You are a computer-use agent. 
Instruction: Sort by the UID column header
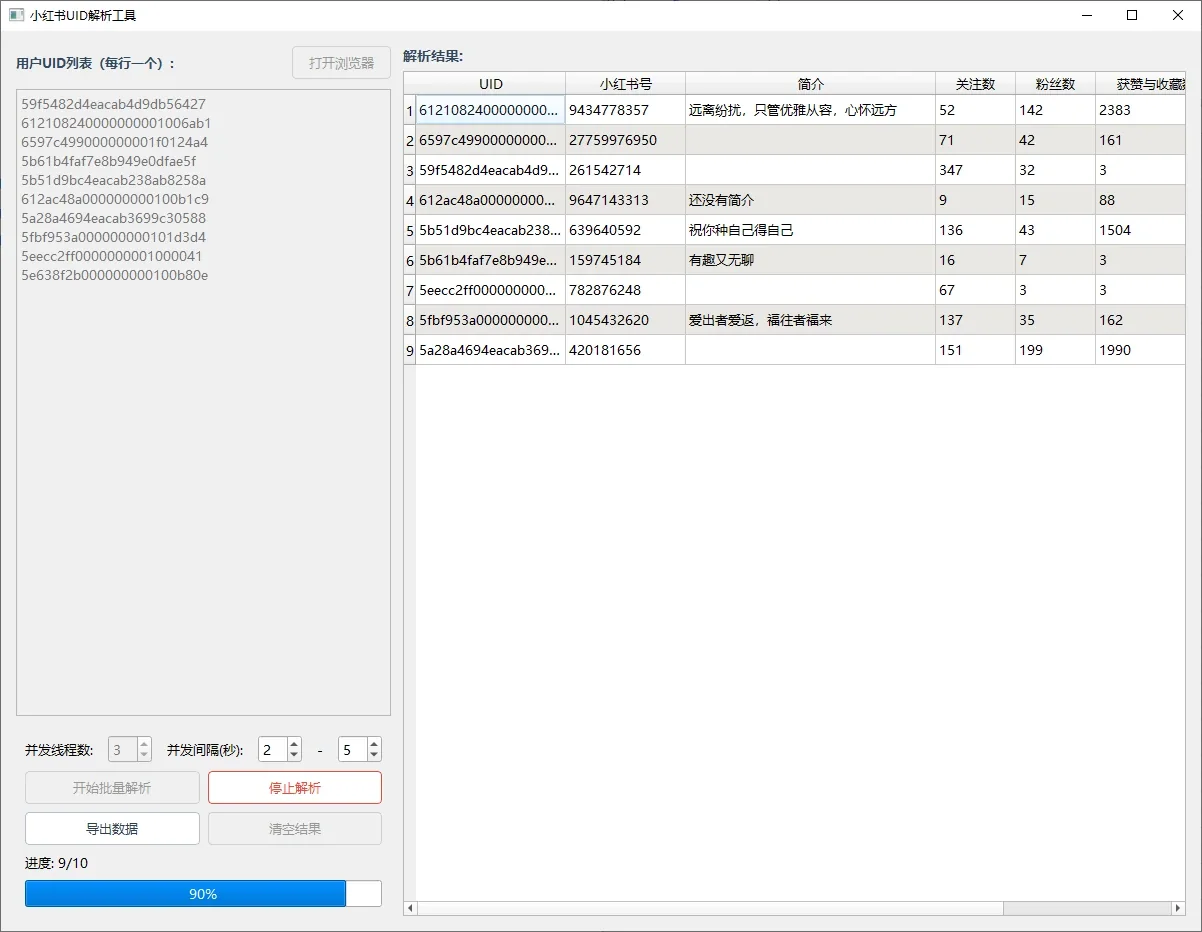pos(490,84)
